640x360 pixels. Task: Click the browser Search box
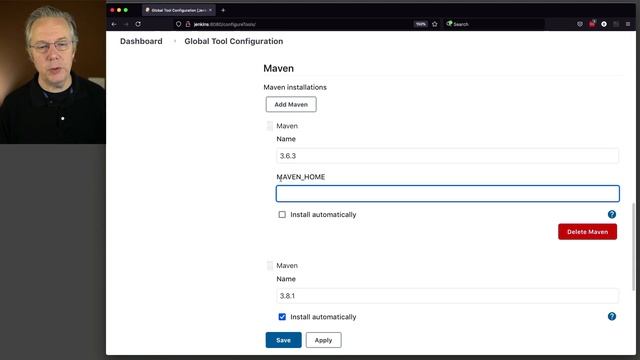pos(494,24)
